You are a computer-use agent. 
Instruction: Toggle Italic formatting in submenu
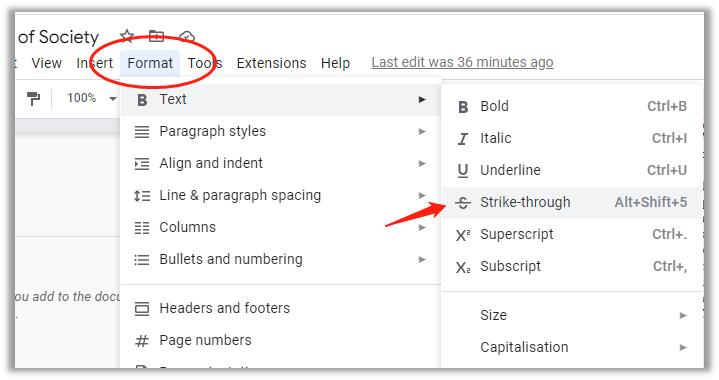tap(572, 138)
